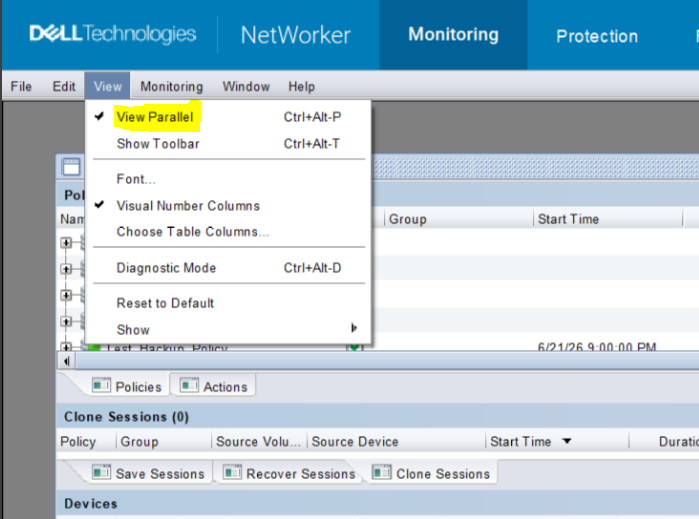Switch to the Policies tab
The image size is (699, 519).
pyautogui.click(x=126, y=386)
